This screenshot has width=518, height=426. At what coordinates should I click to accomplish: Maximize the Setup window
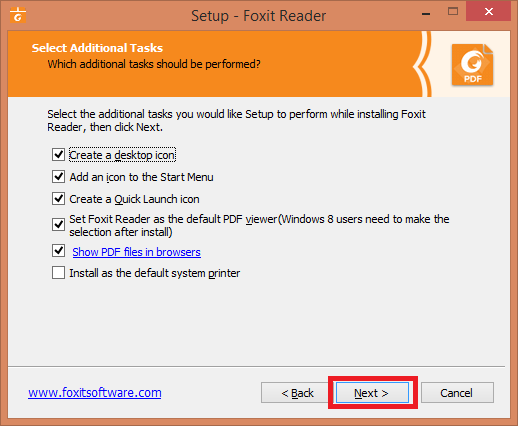(x=453, y=12)
